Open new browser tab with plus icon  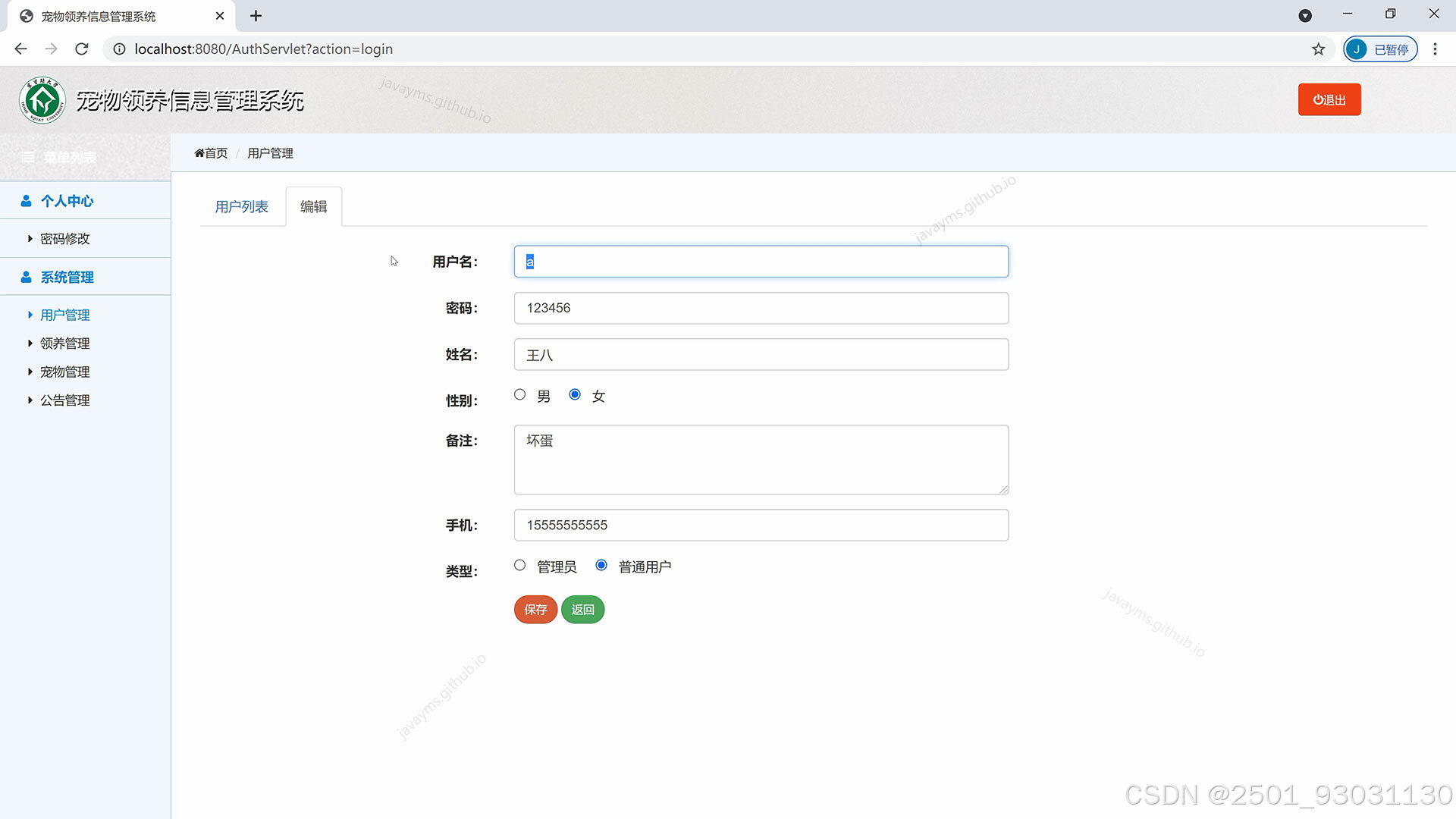[x=256, y=16]
